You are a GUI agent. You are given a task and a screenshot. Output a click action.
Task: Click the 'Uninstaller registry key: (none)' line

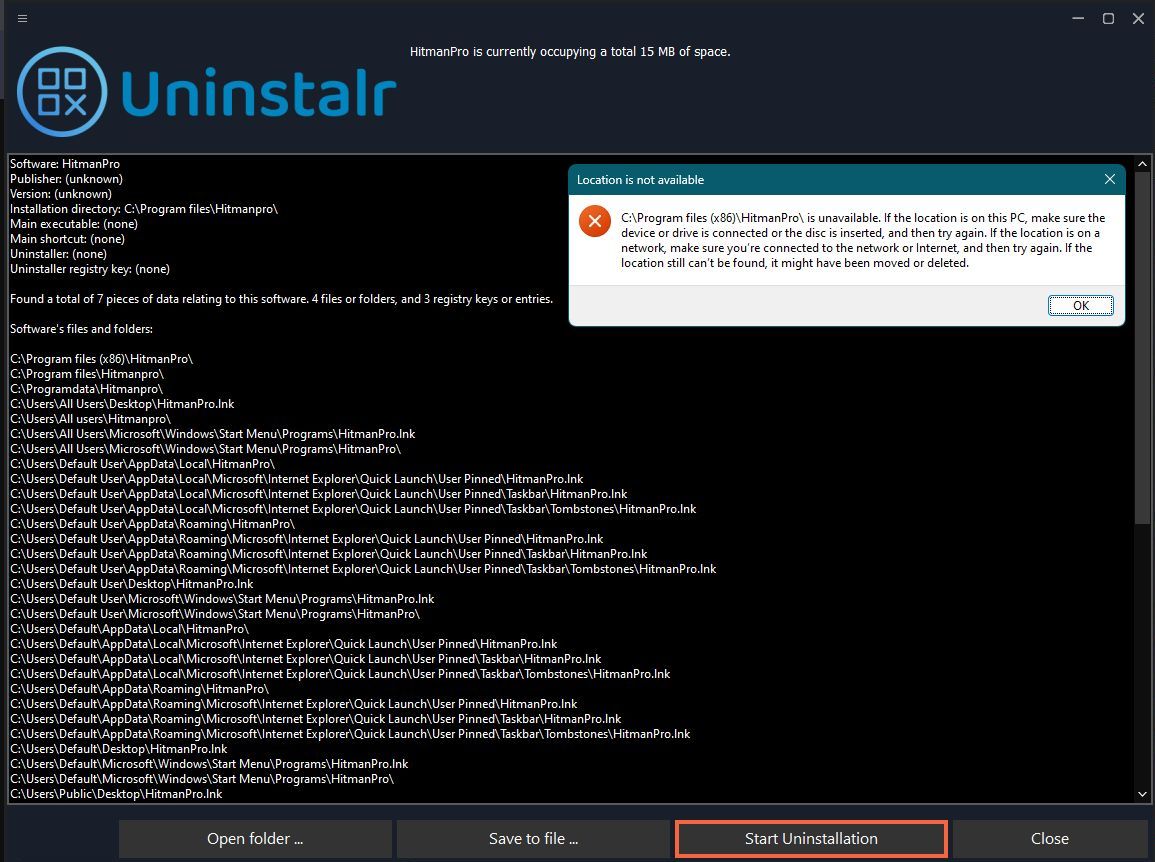90,269
